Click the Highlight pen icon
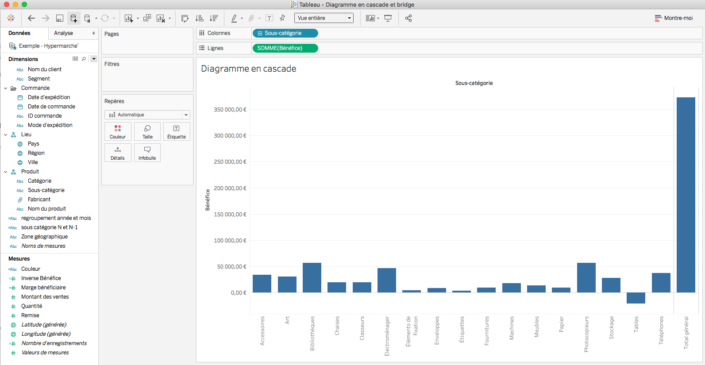 point(234,18)
